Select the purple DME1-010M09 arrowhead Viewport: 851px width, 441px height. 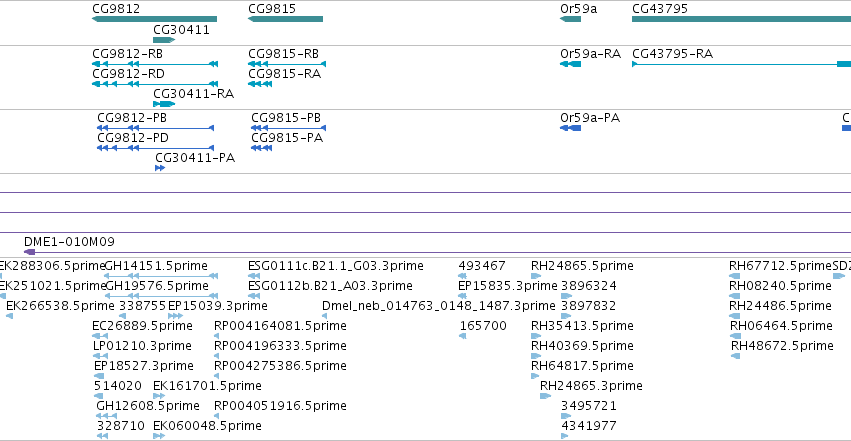[30, 252]
